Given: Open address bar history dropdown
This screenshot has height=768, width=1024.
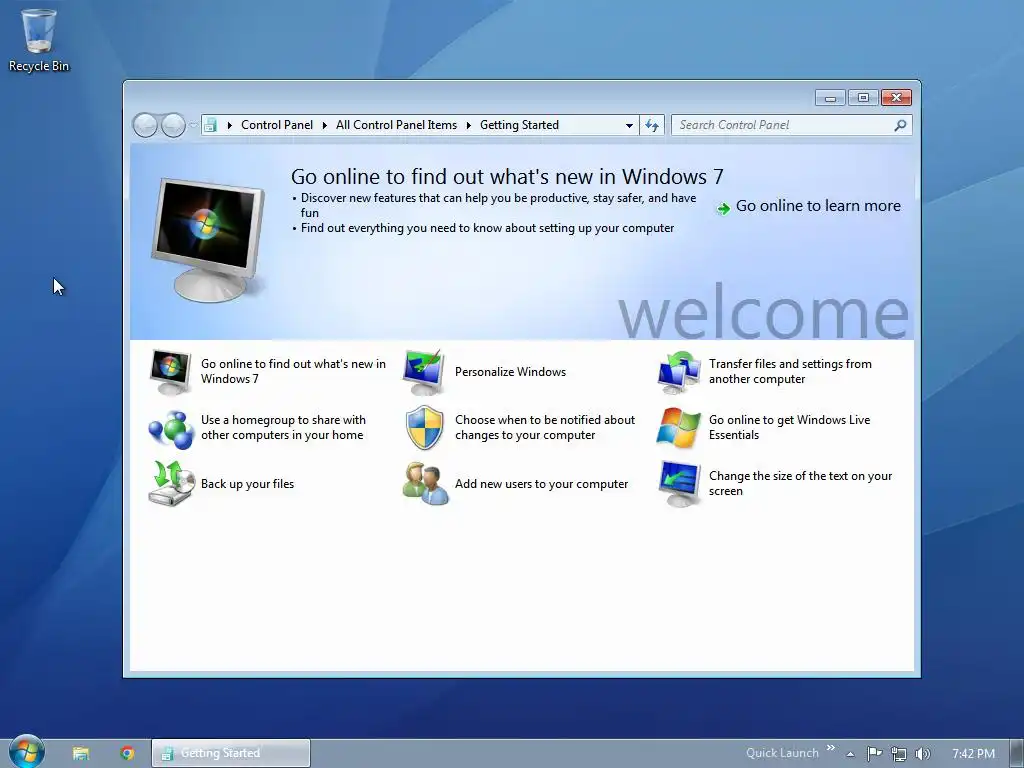Looking at the screenshot, I should [629, 125].
